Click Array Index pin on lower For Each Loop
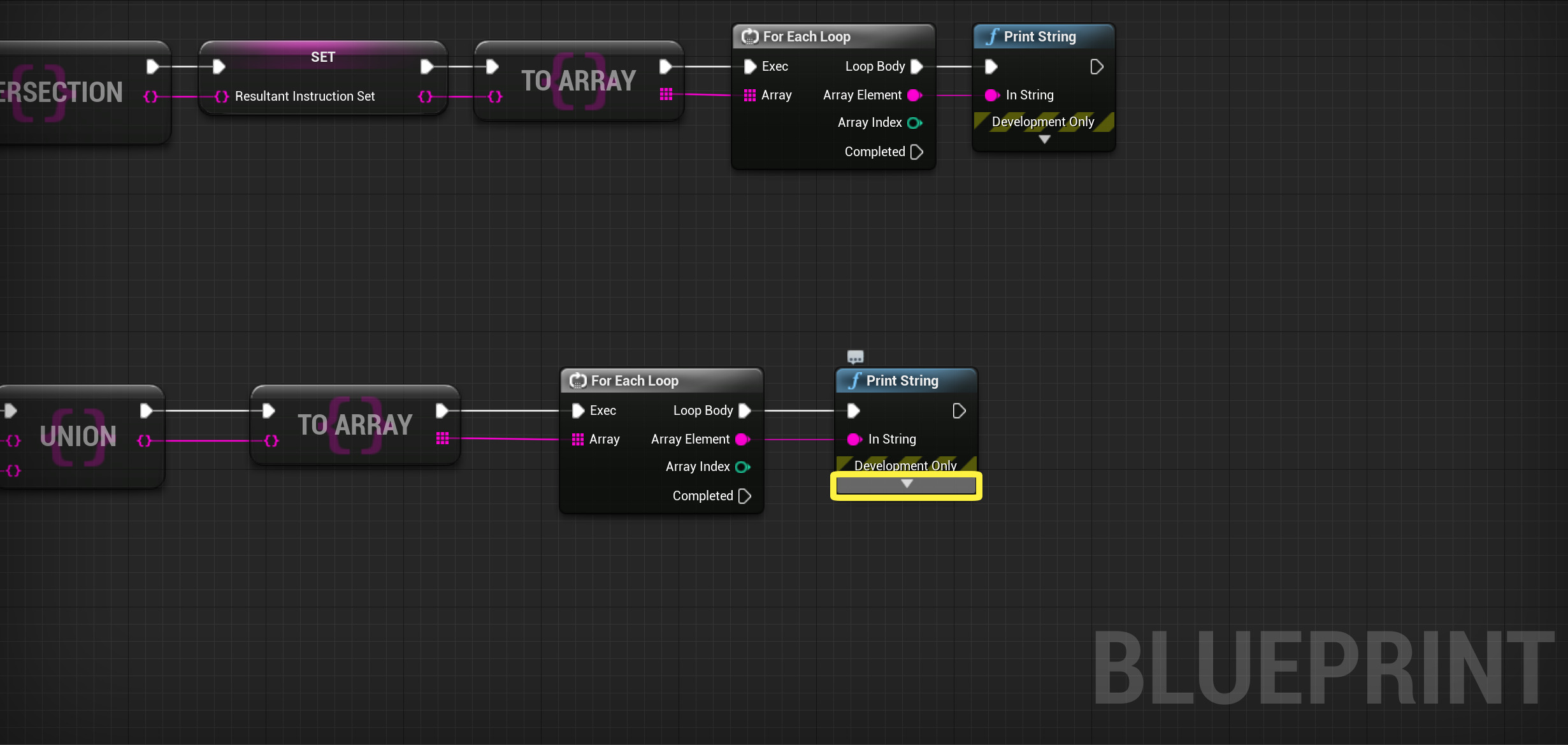 point(742,467)
